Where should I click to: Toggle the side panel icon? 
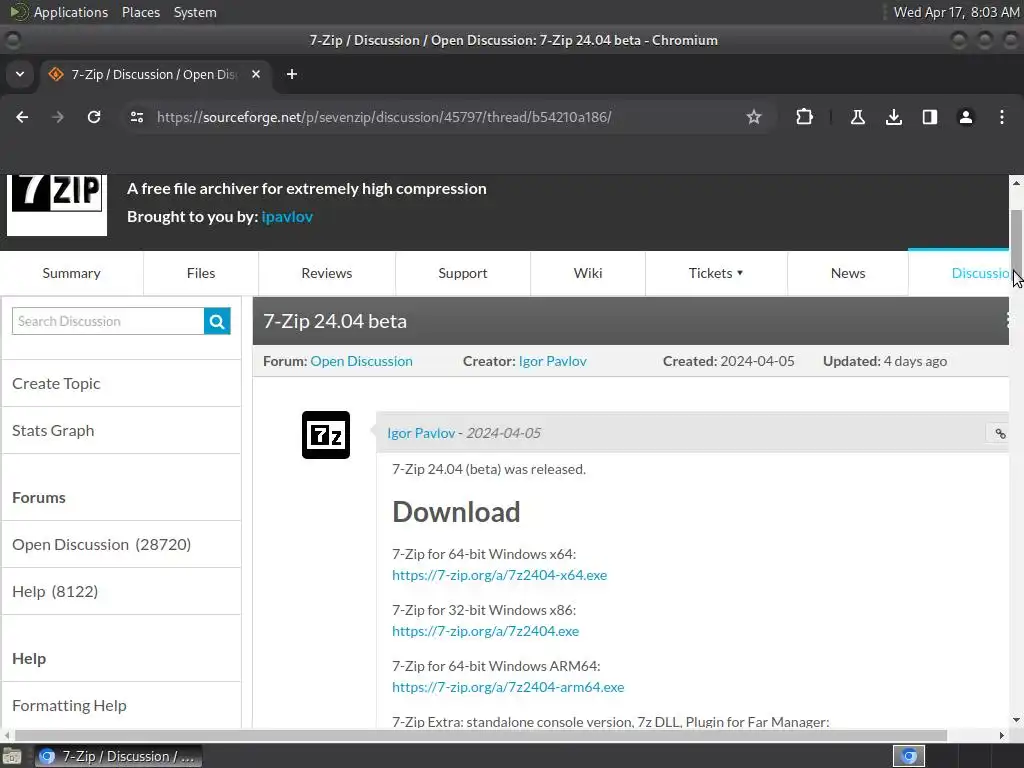[930, 117]
